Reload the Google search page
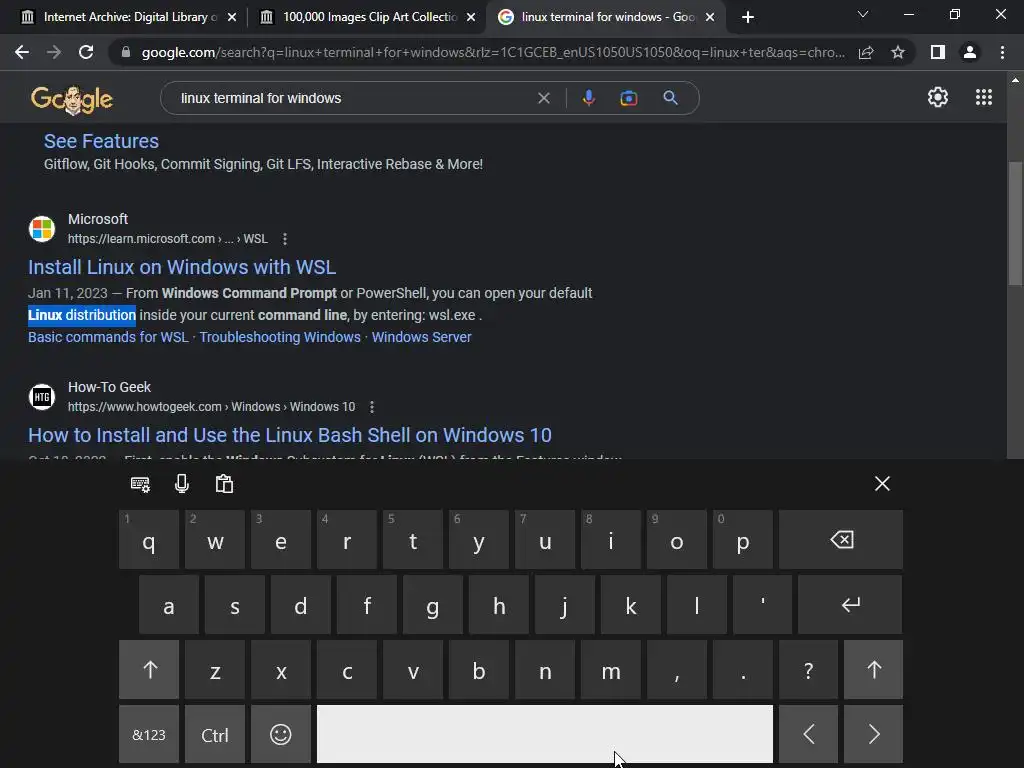The width and height of the screenshot is (1024, 768). click(86, 52)
